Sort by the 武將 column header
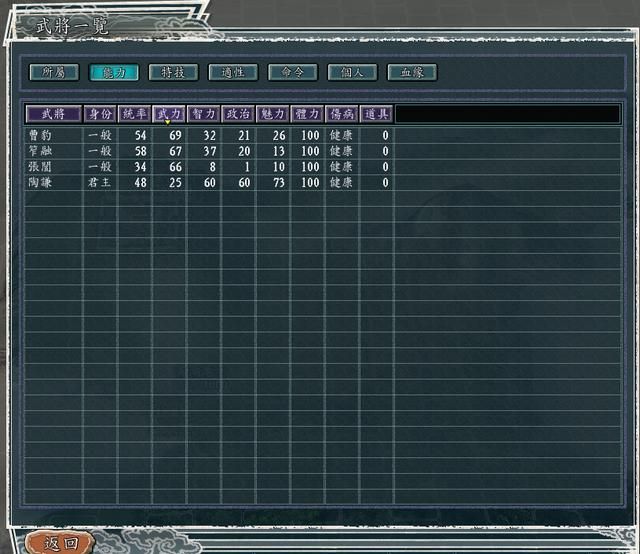 point(53,114)
